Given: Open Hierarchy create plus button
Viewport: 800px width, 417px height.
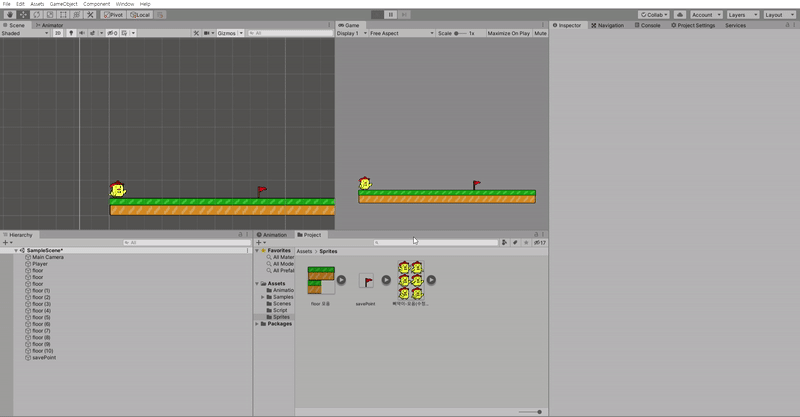Looking at the screenshot, I should click(x=7, y=243).
